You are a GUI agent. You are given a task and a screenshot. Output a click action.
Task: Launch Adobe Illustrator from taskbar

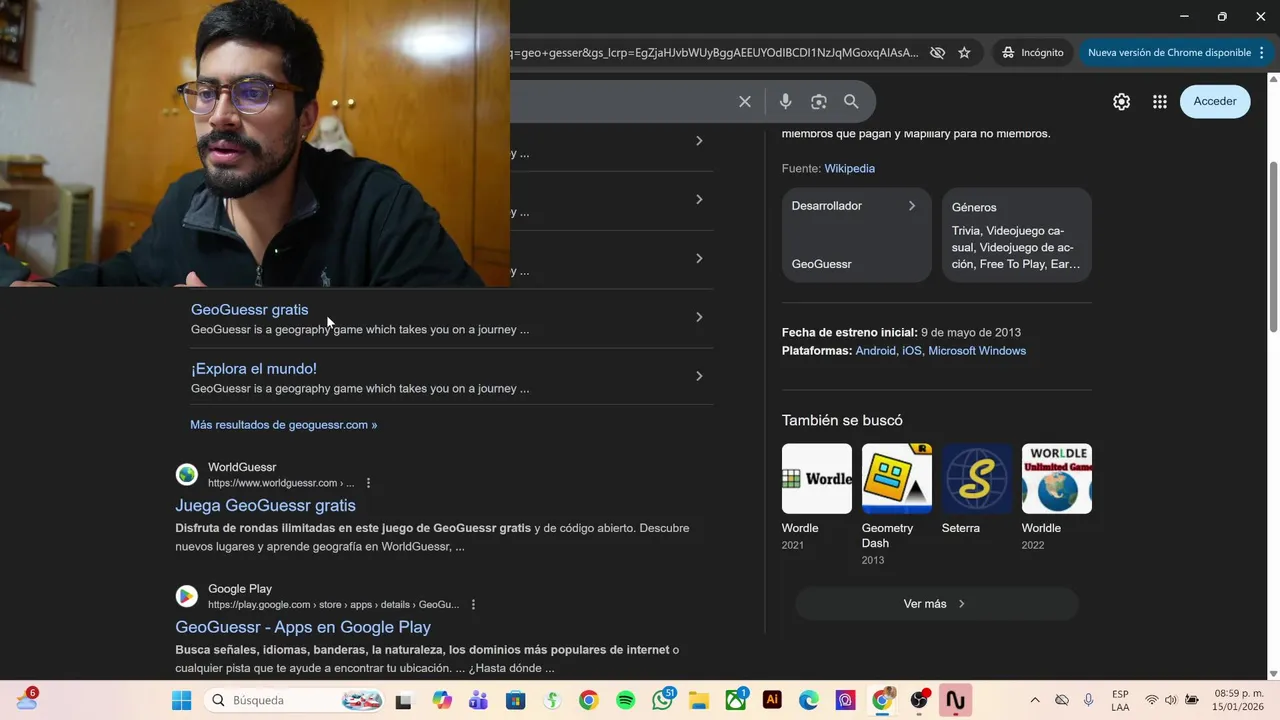click(772, 701)
